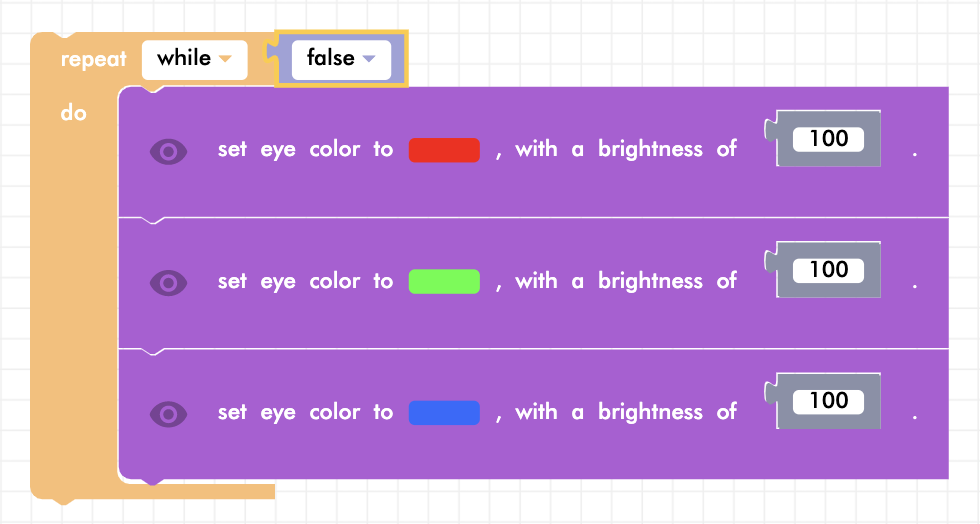This screenshot has height=524, width=980.
Task: Click 'with a brightness of' in green block
Action: (x=626, y=281)
